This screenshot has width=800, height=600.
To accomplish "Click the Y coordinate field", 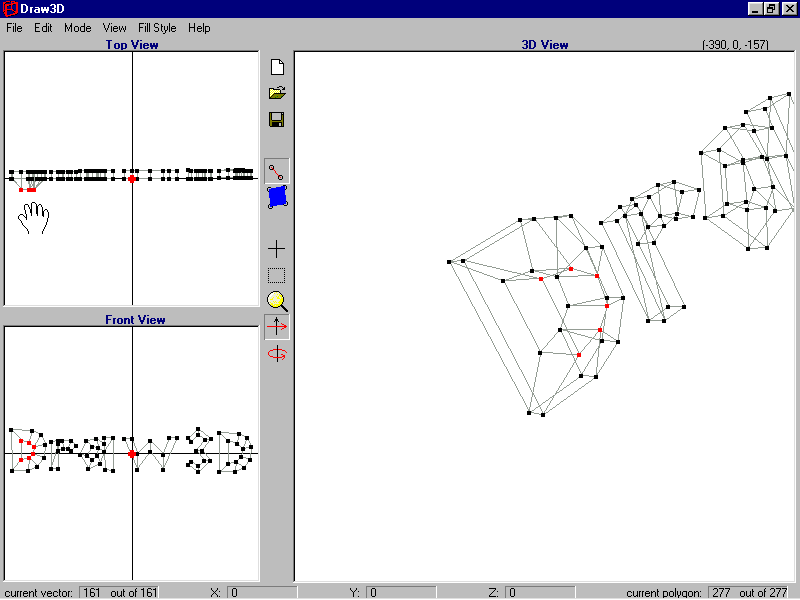I will (x=402, y=592).
